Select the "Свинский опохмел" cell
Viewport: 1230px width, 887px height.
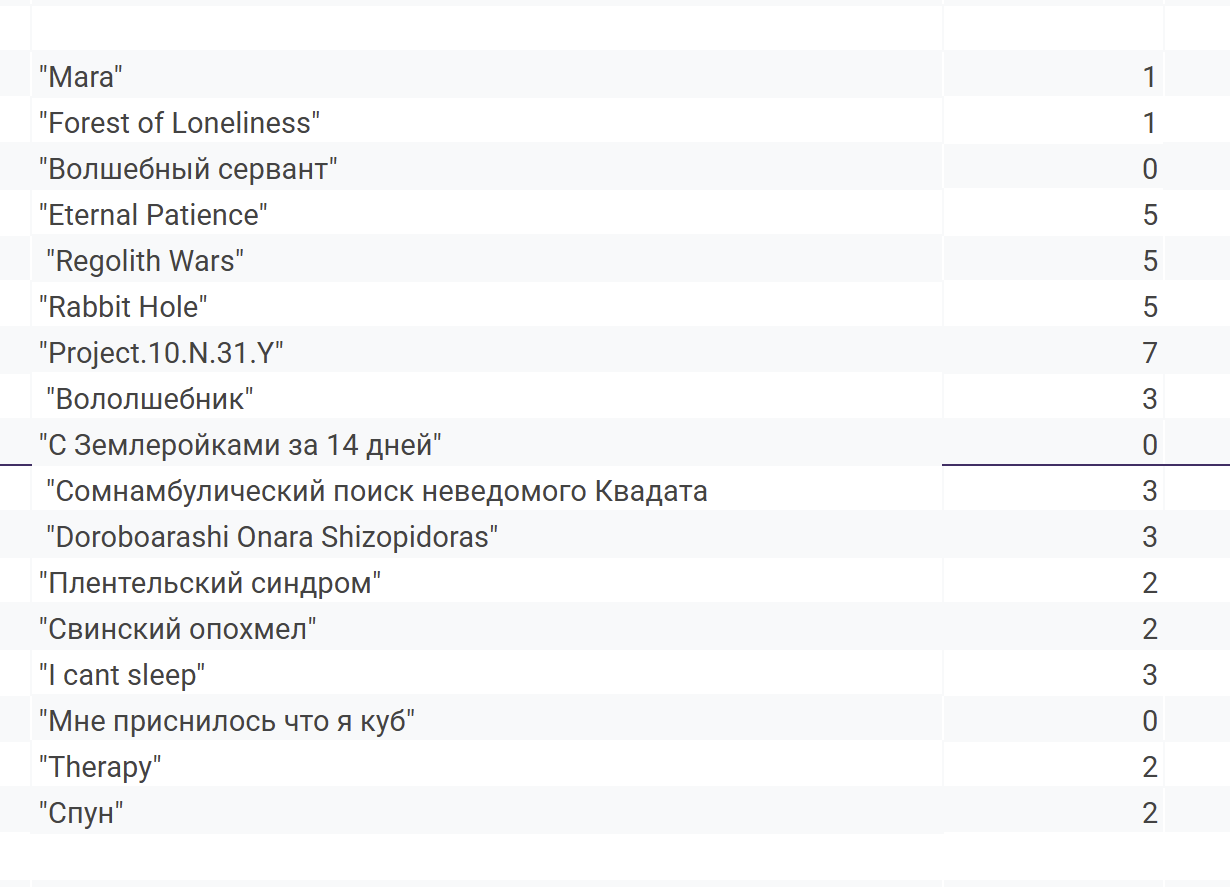487,628
